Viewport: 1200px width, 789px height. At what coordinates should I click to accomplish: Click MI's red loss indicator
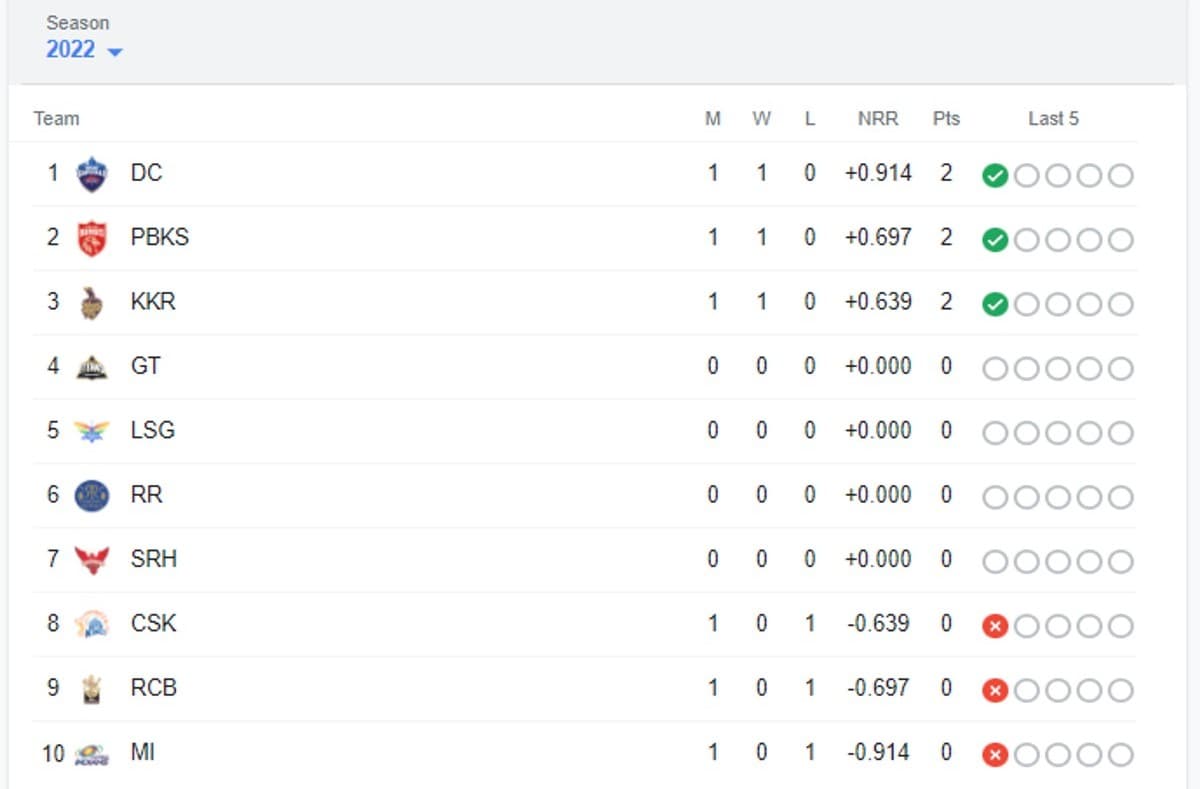pyautogui.click(x=995, y=755)
